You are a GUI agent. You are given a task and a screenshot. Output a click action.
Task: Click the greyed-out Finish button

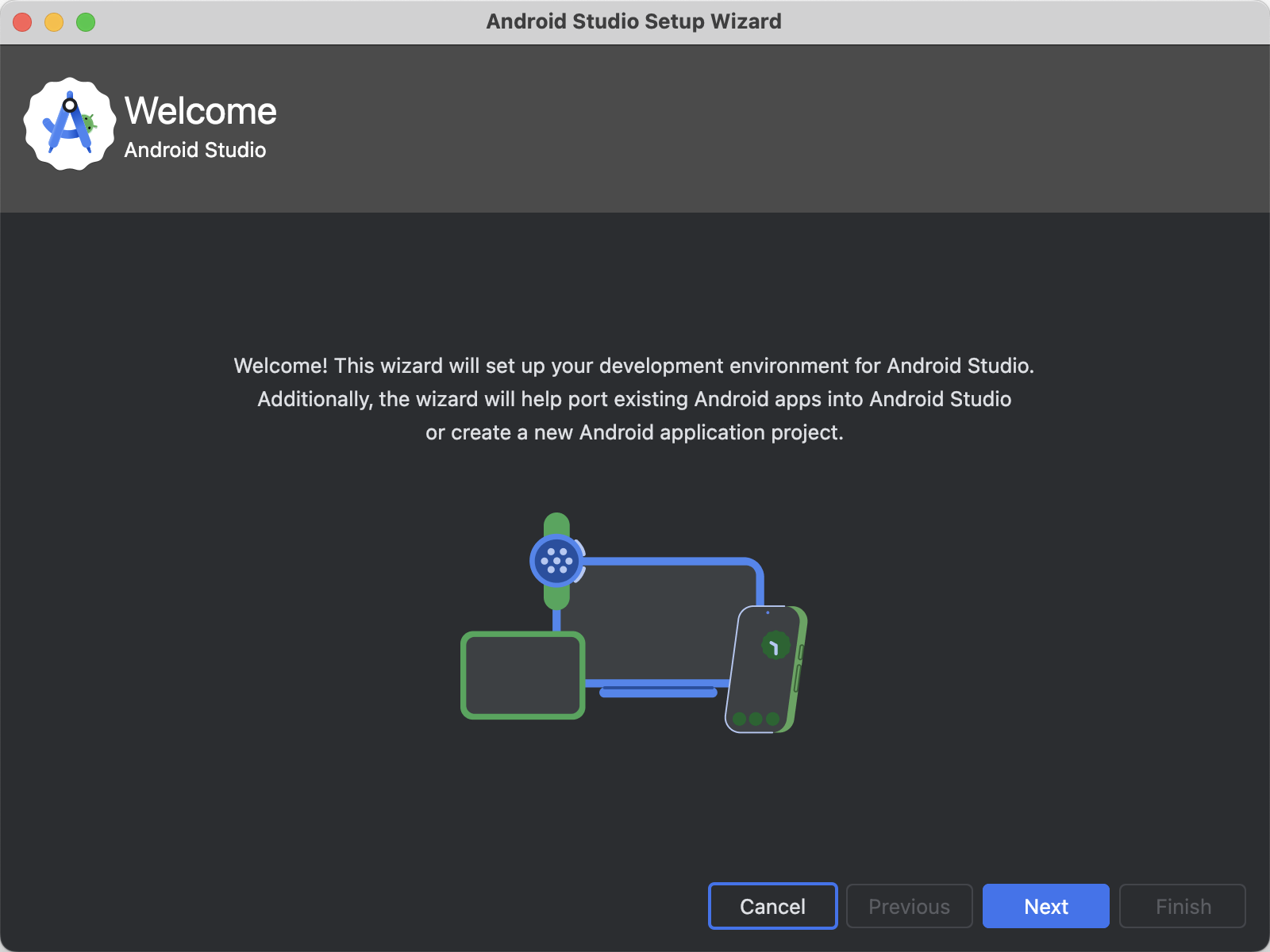[1183, 906]
